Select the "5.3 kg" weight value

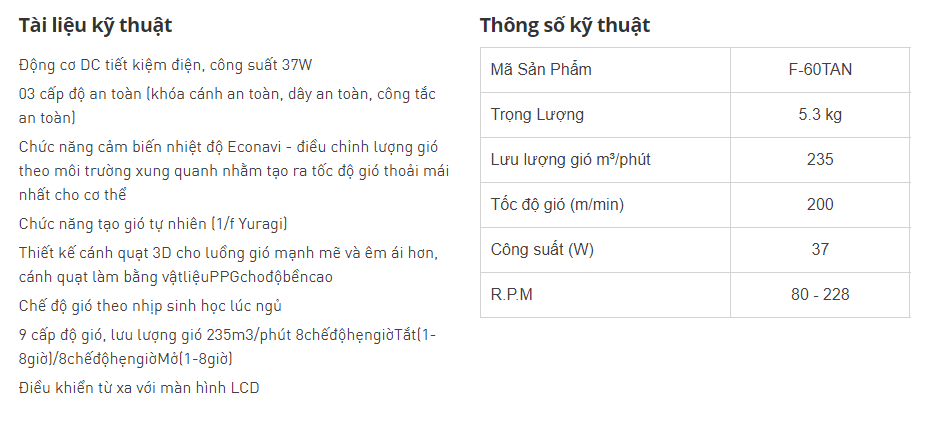[x=820, y=115]
